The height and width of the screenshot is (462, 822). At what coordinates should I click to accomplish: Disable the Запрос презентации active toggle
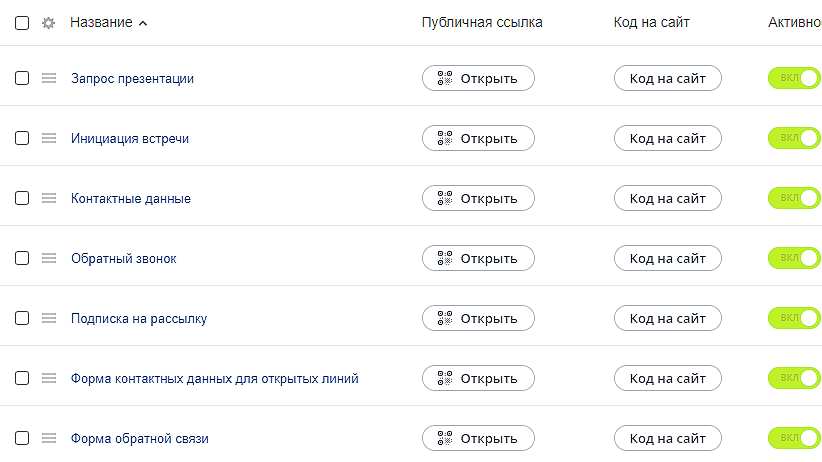click(x=794, y=78)
